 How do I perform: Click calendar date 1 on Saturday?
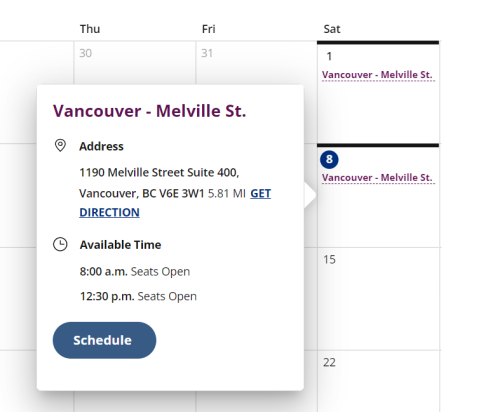pos(329,56)
